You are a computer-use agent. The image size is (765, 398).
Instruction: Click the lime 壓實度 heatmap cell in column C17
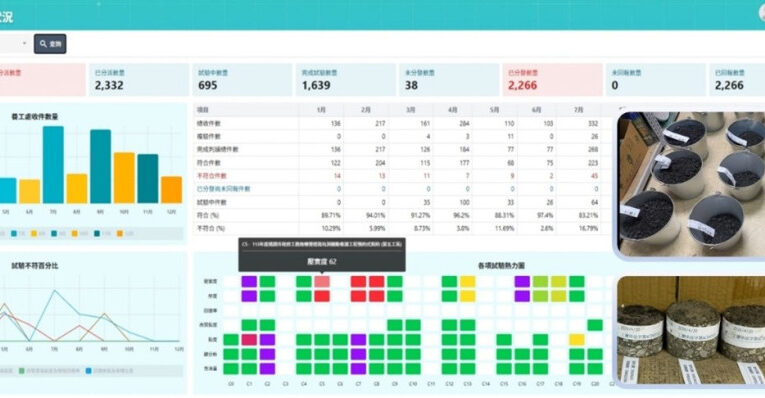click(x=540, y=281)
